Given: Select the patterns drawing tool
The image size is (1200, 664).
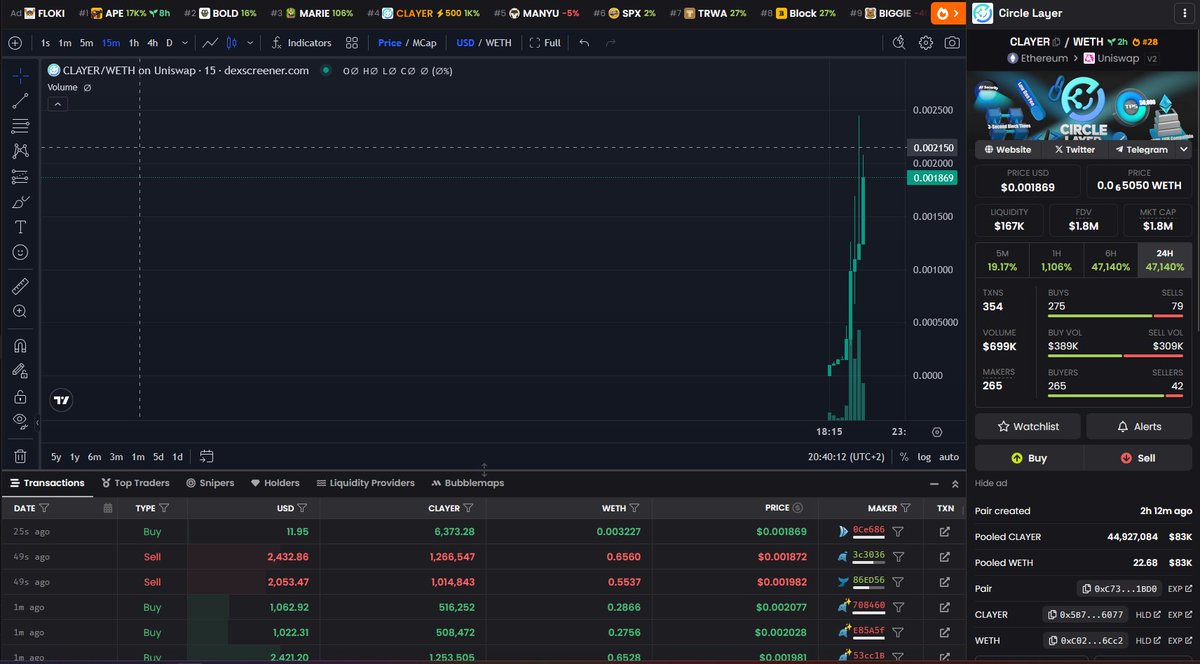Looking at the screenshot, I should pyautogui.click(x=20, y=151).
